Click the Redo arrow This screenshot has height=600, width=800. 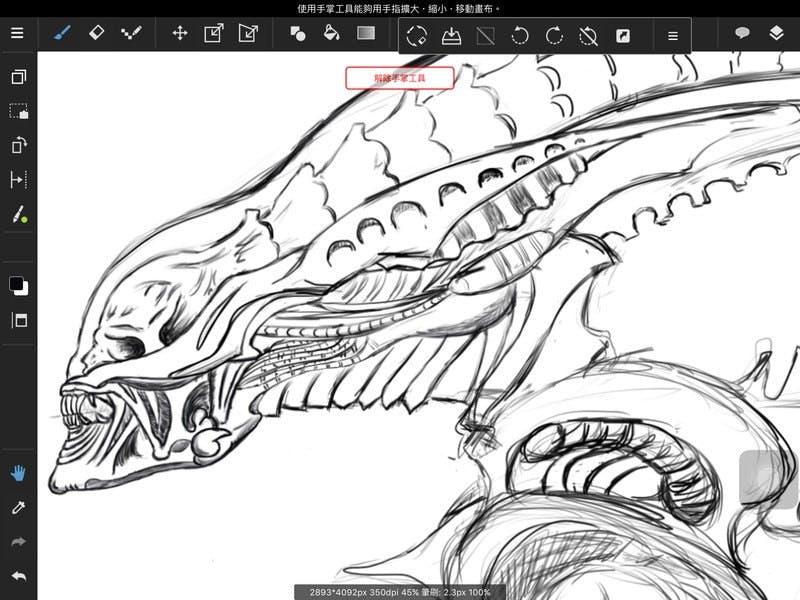point(18,542)
